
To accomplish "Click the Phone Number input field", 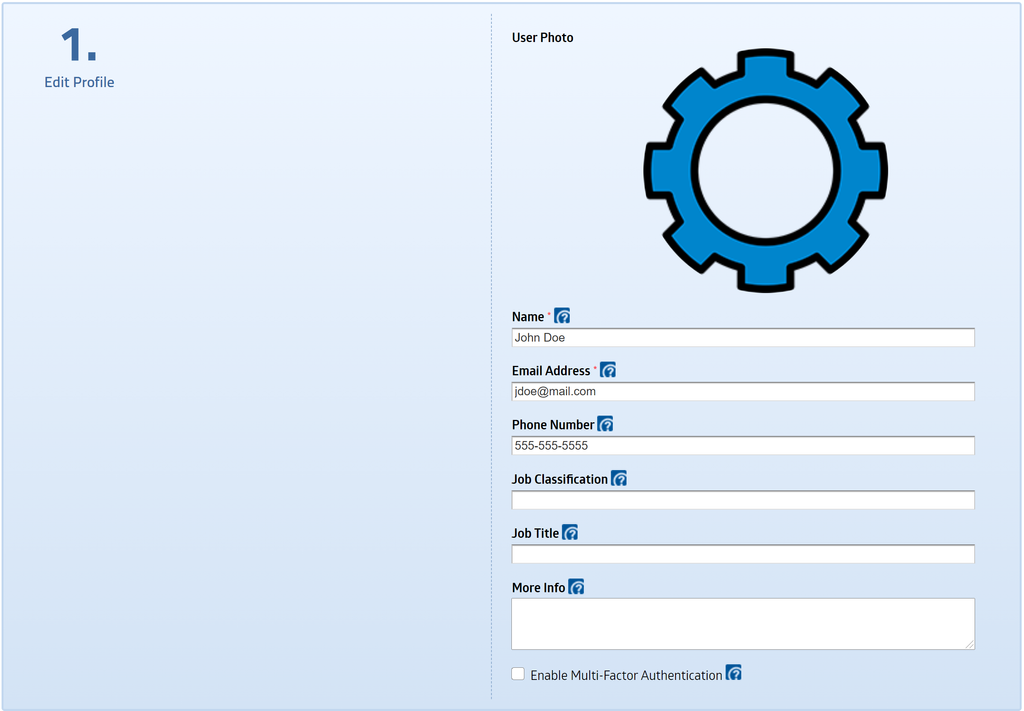I will click(x=742, y=446).
